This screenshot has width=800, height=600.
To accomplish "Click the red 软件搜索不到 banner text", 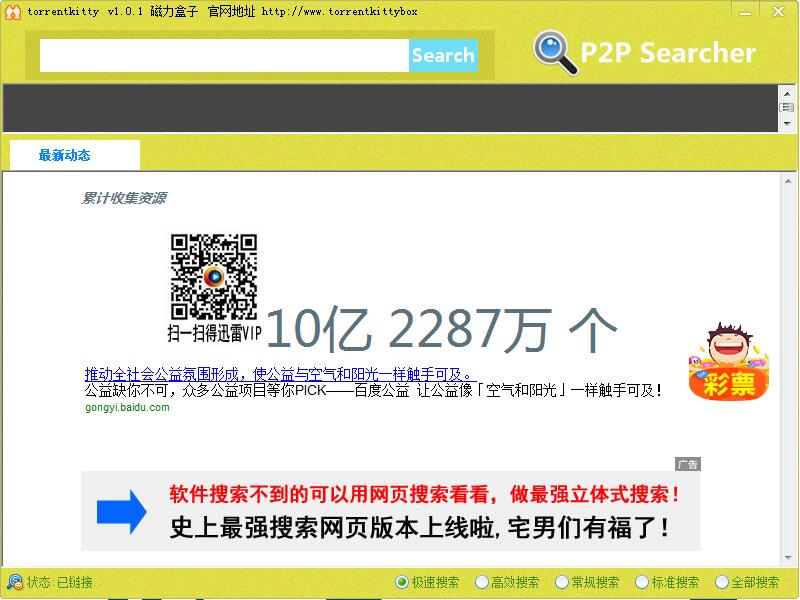I will click(x=424, y=494).
